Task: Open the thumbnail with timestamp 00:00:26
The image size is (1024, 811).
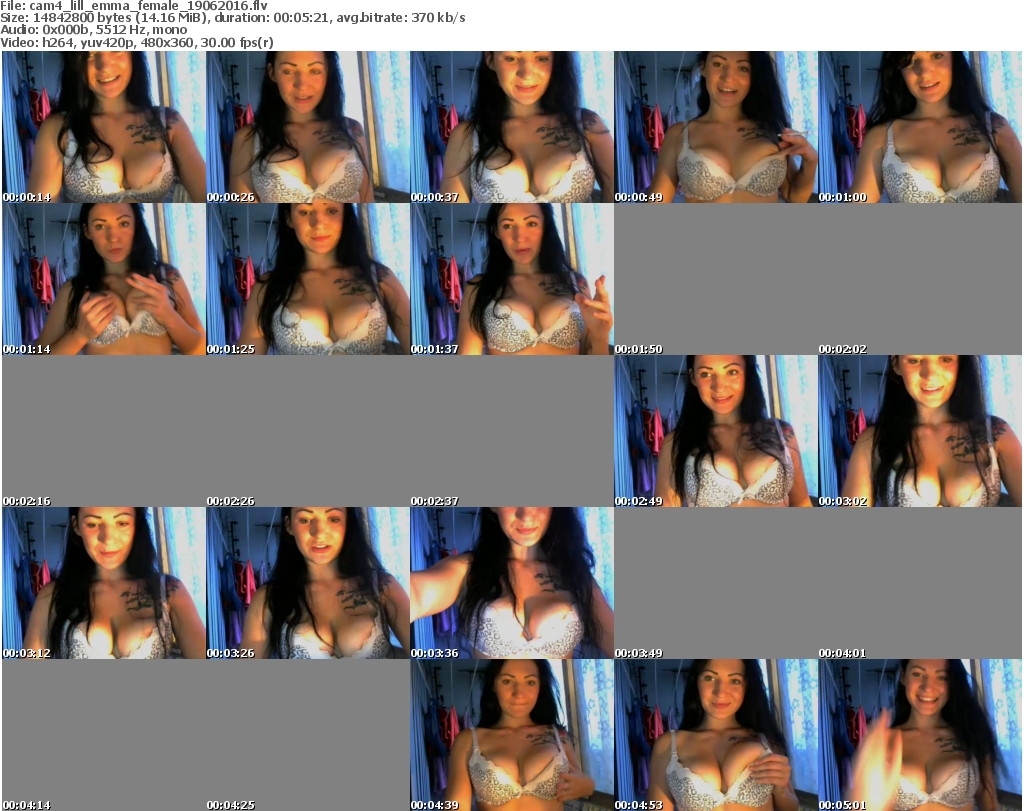Action: coord(308,127)
